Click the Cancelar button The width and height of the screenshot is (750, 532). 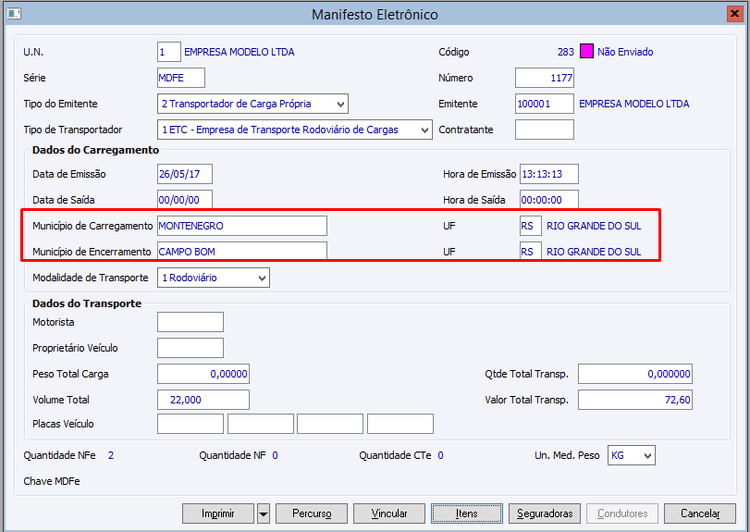coord(700,514)
